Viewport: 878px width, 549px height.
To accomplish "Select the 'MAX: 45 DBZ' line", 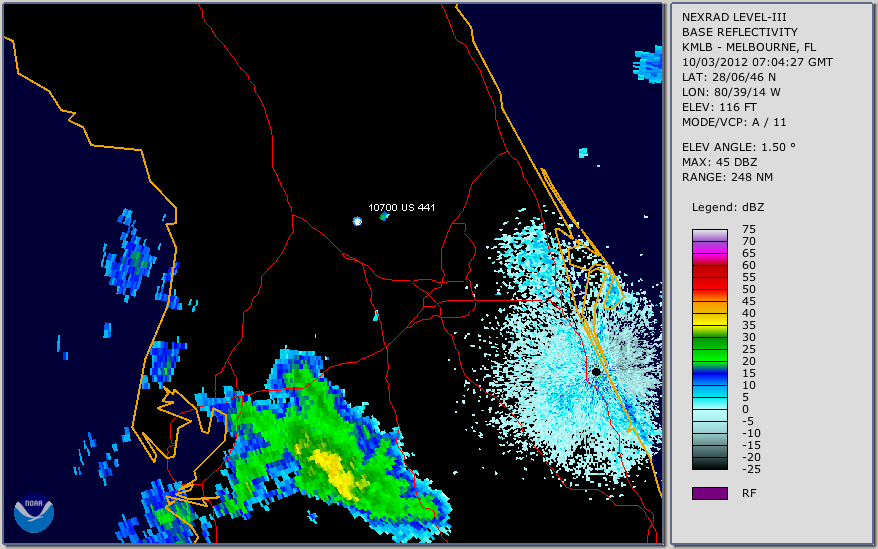I will tap(719, 162).
